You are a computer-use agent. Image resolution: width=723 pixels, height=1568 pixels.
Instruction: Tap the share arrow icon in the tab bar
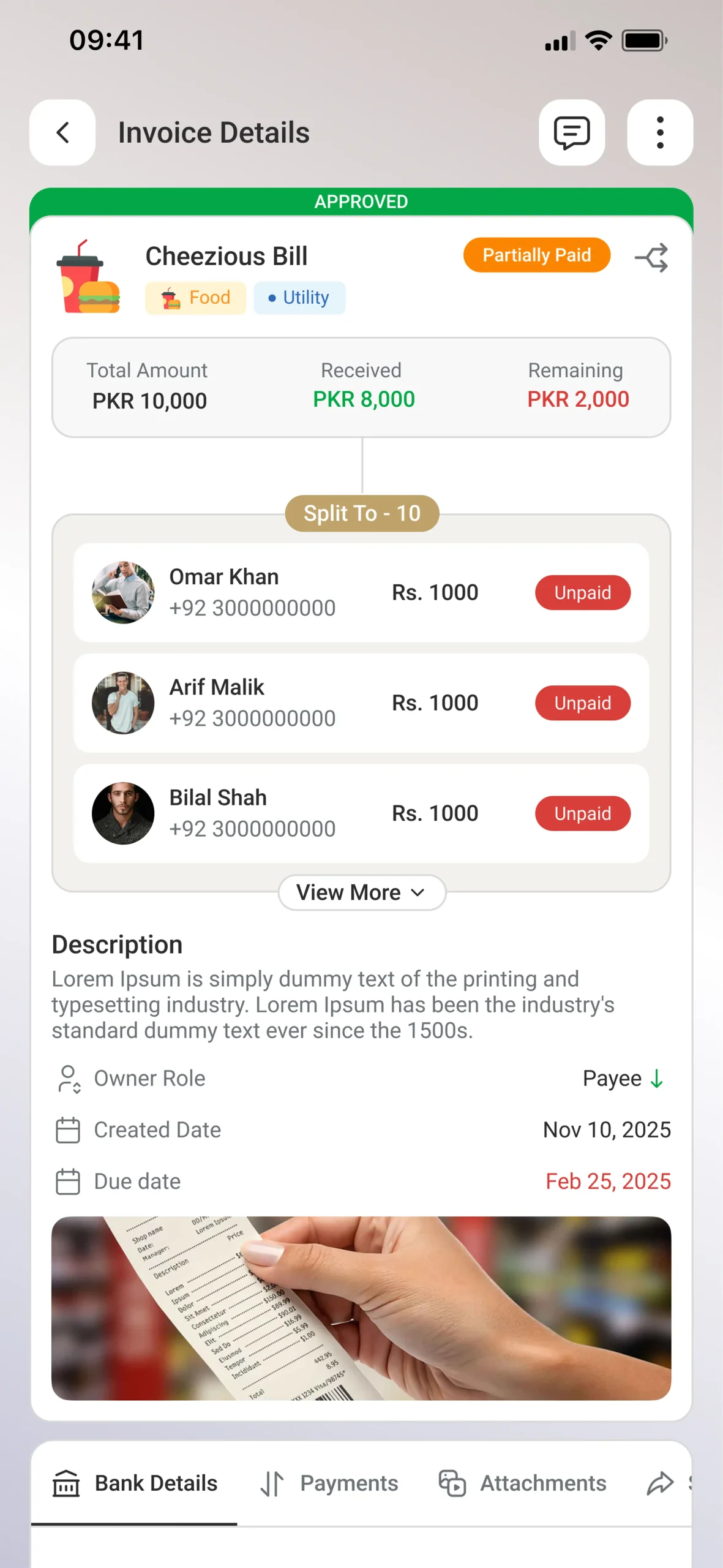tap(660, 1483)
